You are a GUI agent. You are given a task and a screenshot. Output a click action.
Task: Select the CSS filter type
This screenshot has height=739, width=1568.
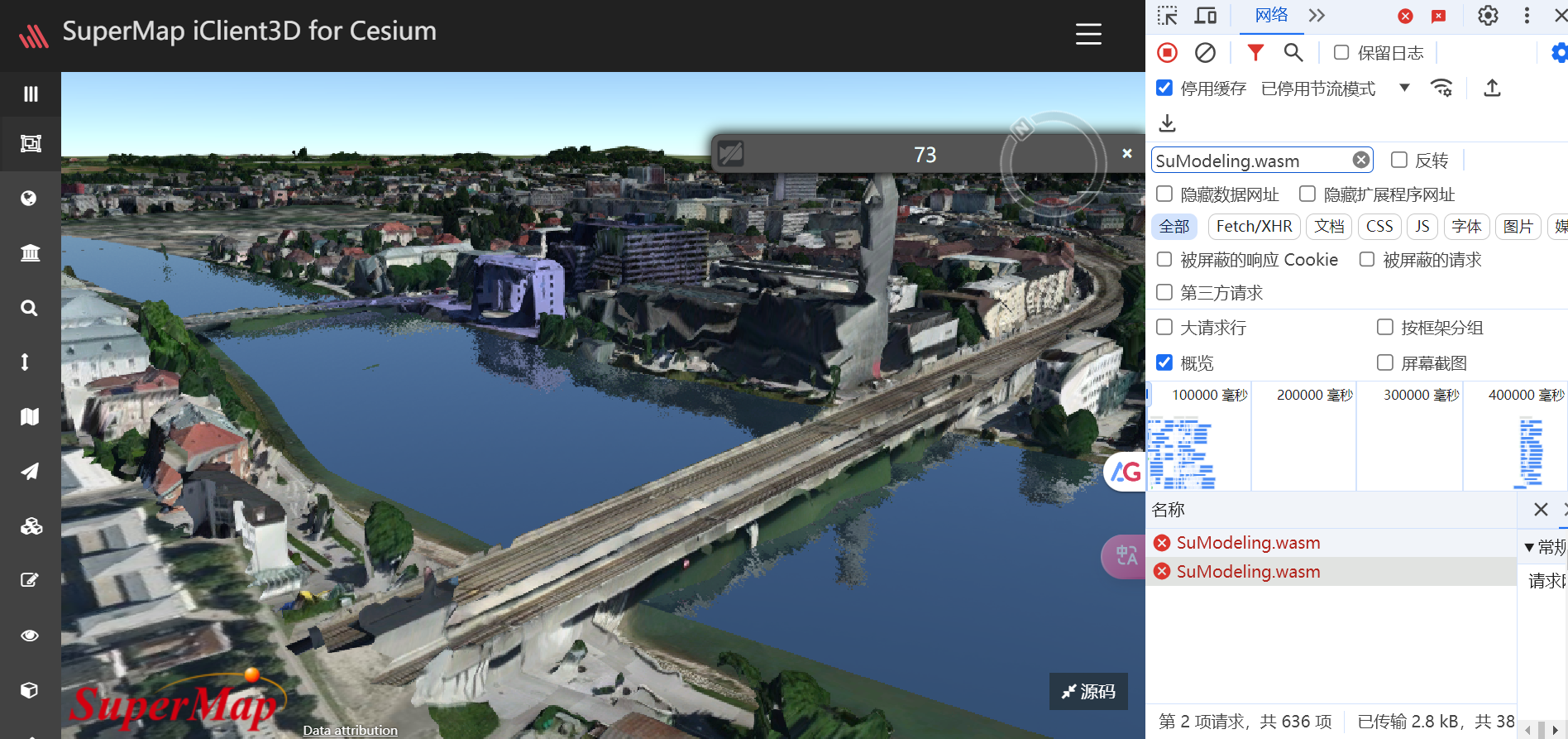(x=1379, y=227)
